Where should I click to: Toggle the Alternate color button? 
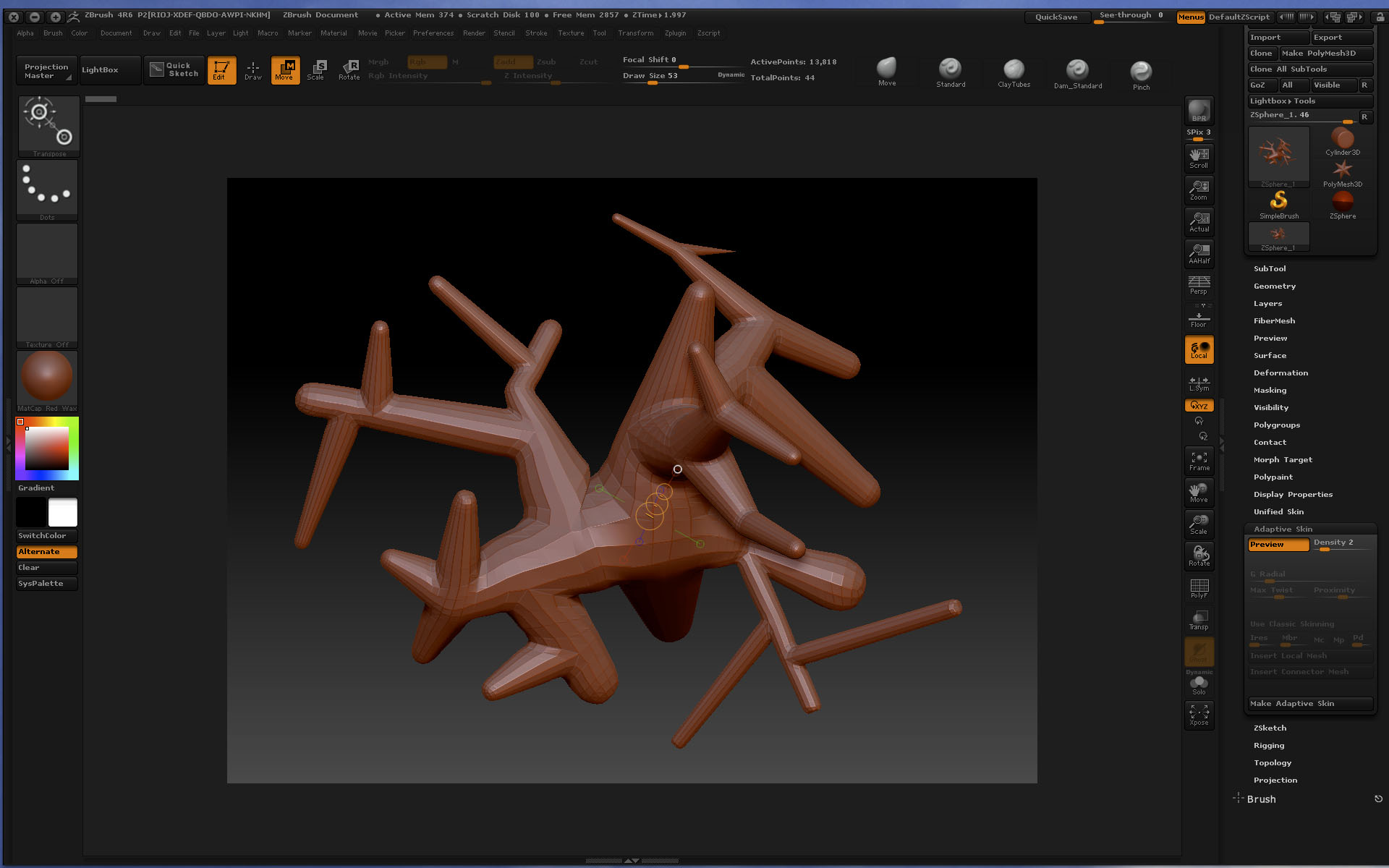click(47, 552)
